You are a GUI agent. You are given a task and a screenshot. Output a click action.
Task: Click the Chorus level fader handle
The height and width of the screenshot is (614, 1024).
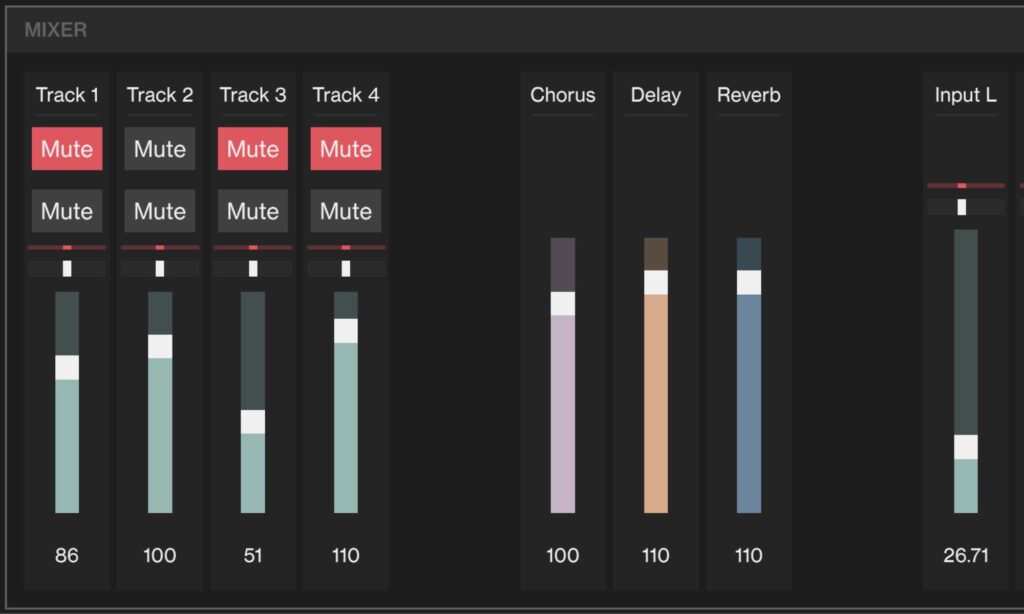[562, 304]
